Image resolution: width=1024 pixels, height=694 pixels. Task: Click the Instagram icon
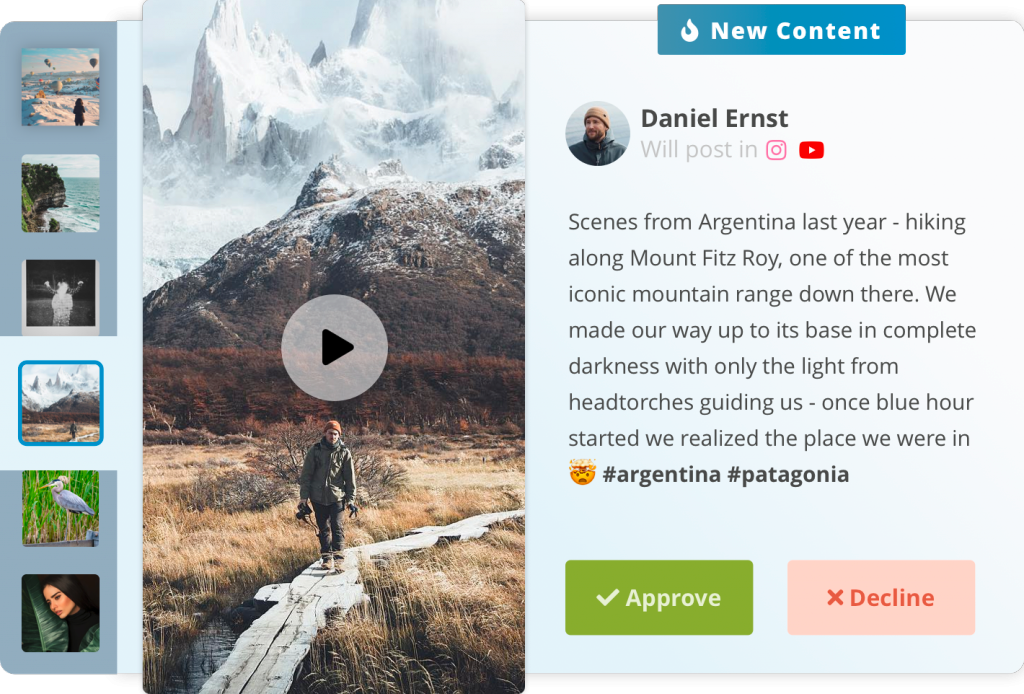point(776,150)
